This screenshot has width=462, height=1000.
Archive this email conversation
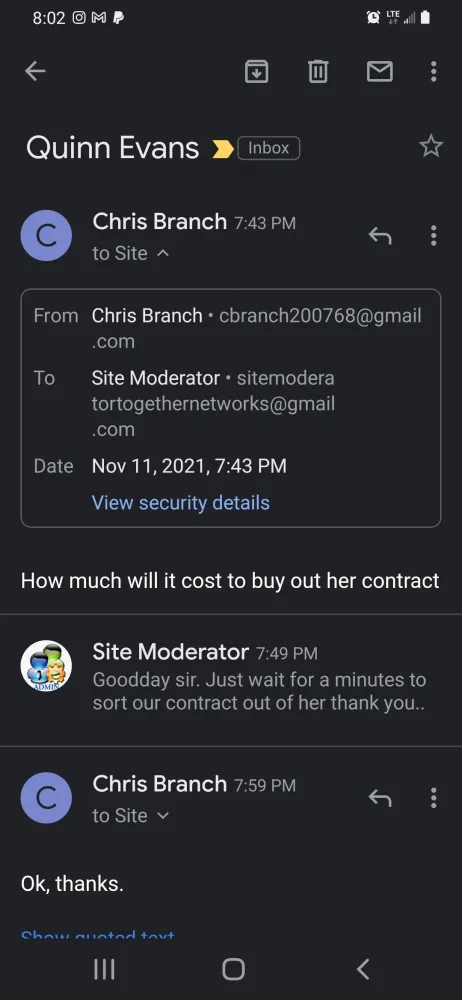pos(257,71)
